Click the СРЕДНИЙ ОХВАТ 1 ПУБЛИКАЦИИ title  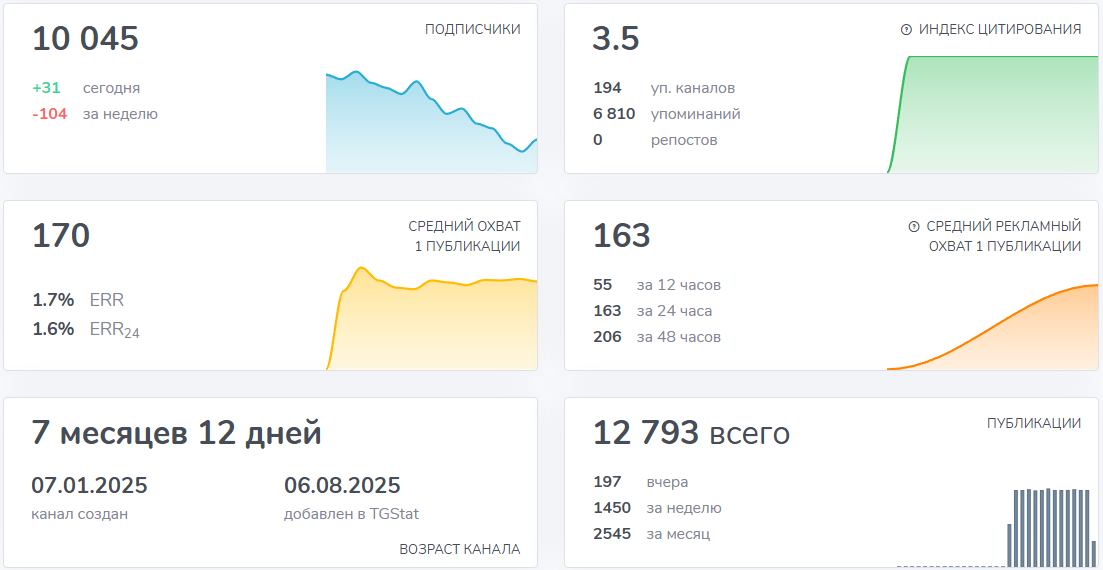464,236
